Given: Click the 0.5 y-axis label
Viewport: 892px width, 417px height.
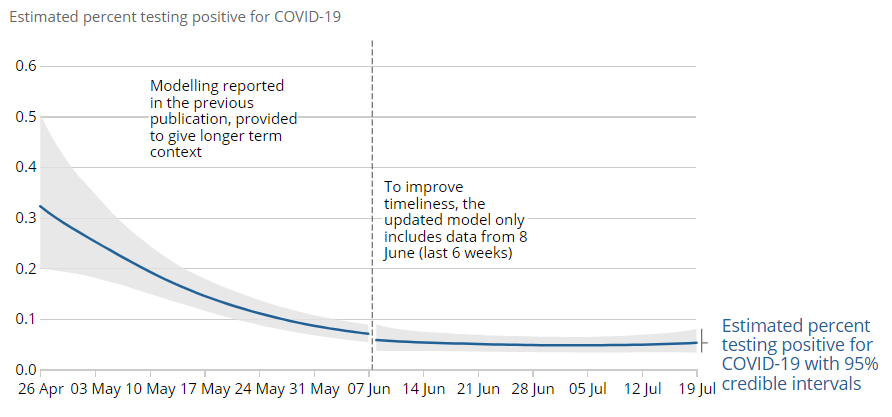Looking at the screenshot, I should tap(25, 117).
